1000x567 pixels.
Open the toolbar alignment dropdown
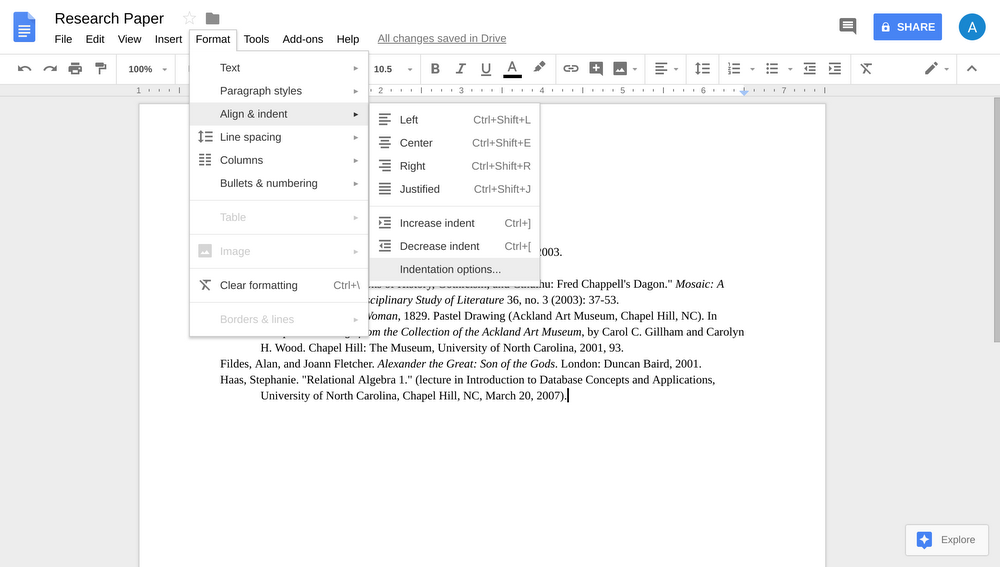click(x=666, y=68)
